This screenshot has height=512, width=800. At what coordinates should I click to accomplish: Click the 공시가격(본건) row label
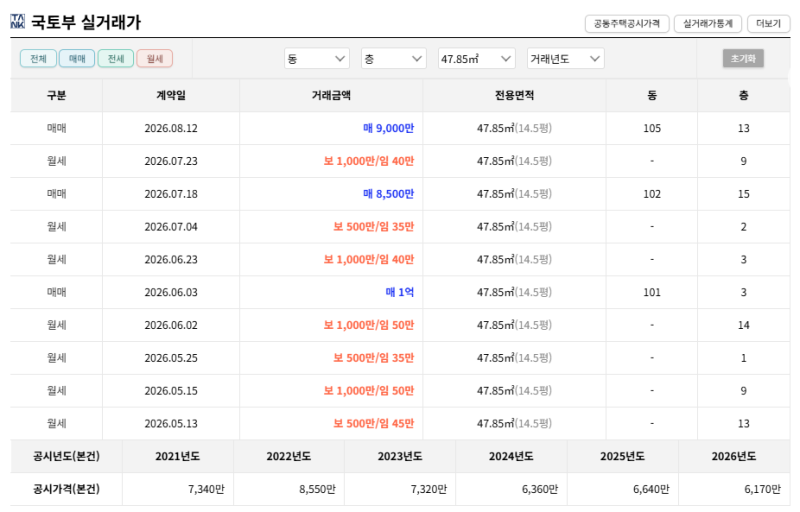click(x=66, y=490)
